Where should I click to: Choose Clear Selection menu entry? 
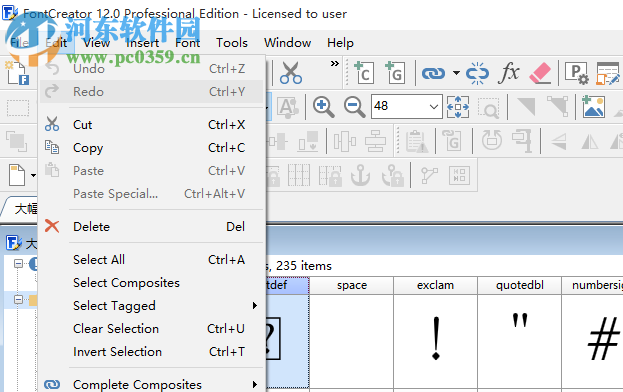[x=151, y=329]
